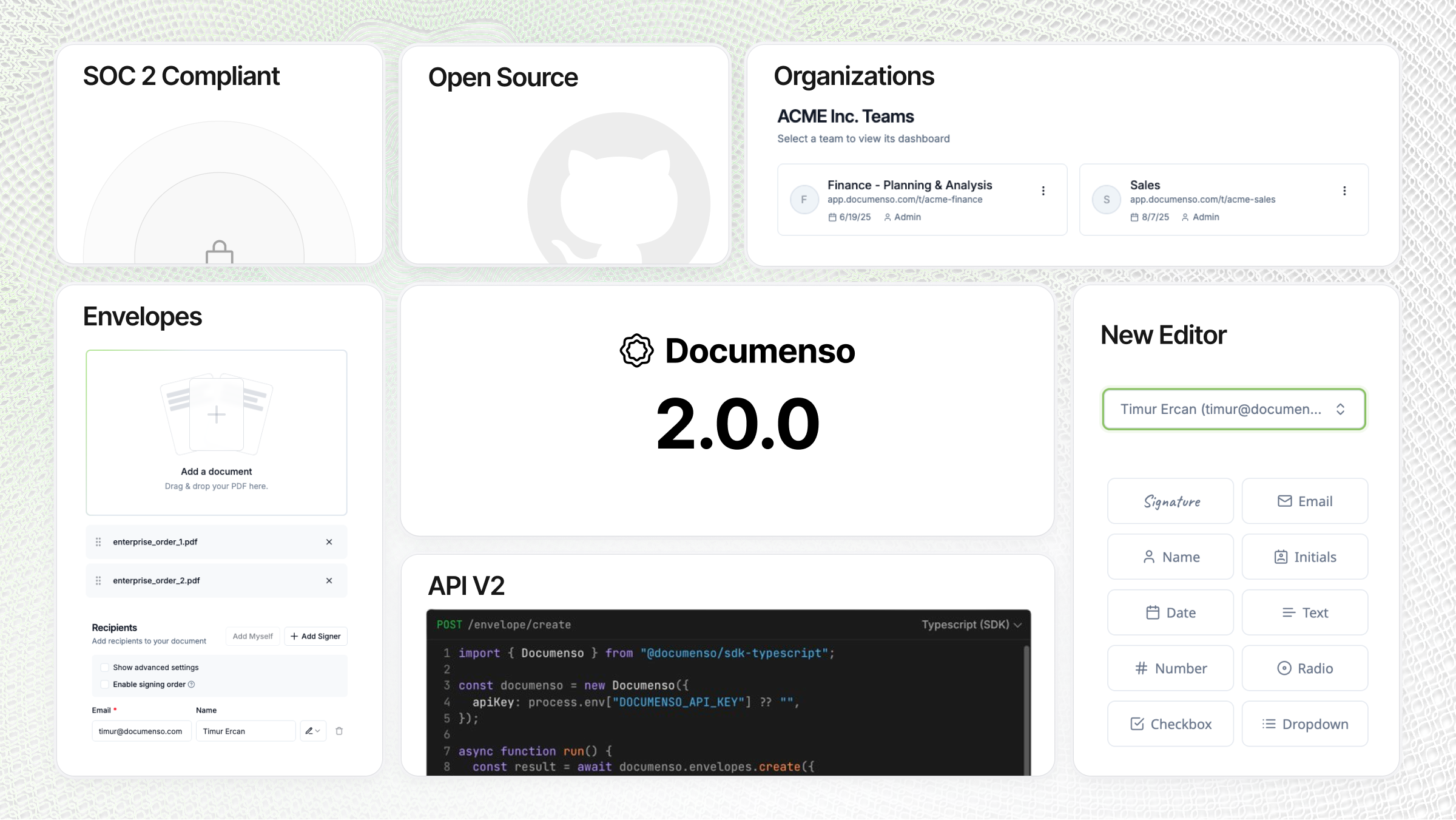
Task: Select the Signature field in New Editor
Action: [x=1170, y=501]
